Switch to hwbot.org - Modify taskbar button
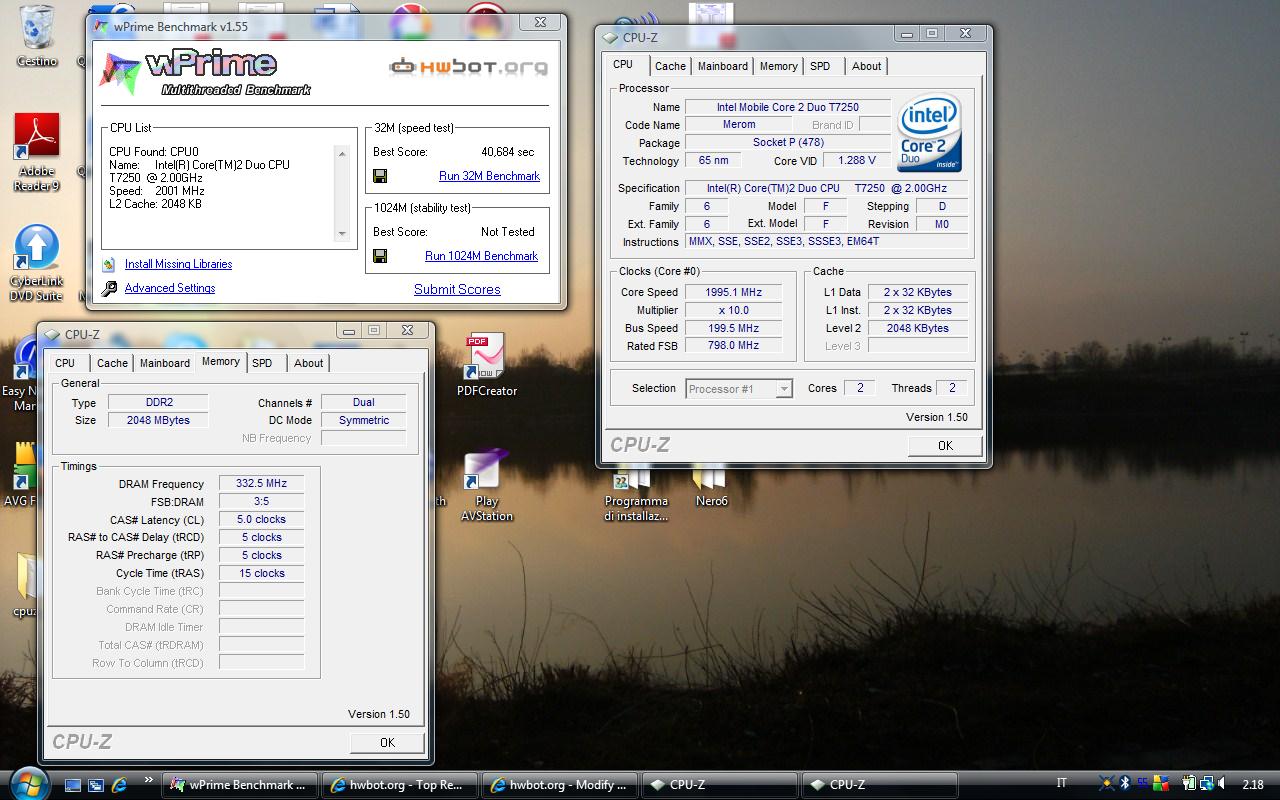 coord(560,785)
